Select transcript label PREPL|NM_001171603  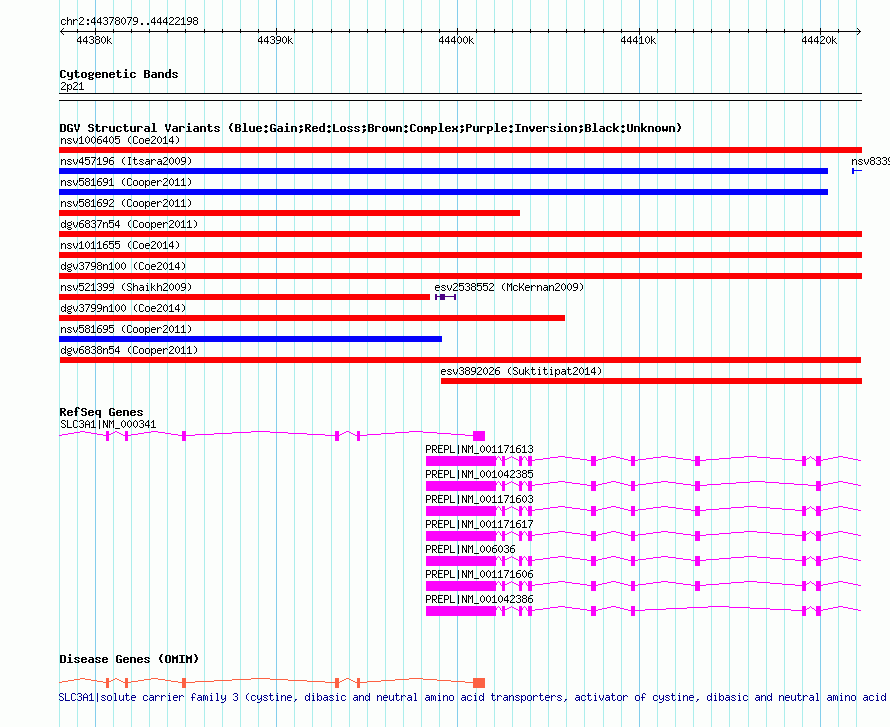click(480, 499)
